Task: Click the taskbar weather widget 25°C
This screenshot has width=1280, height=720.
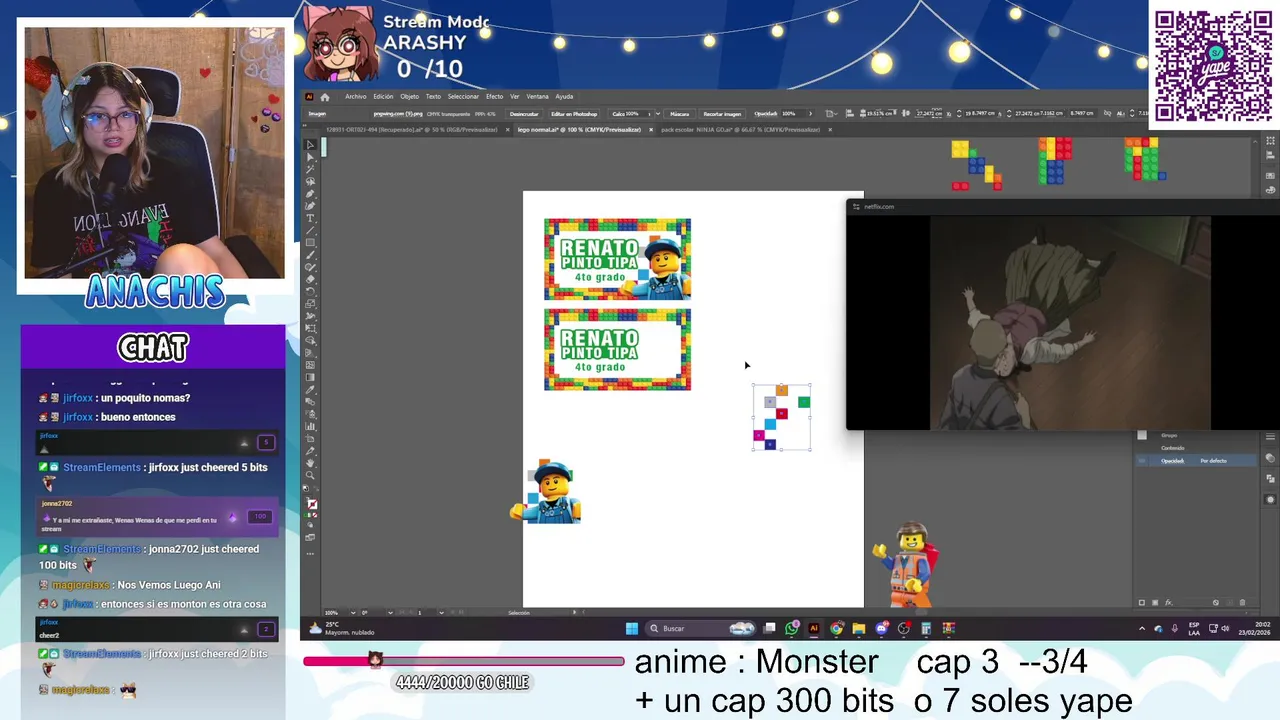Action: tap(342, 628)
